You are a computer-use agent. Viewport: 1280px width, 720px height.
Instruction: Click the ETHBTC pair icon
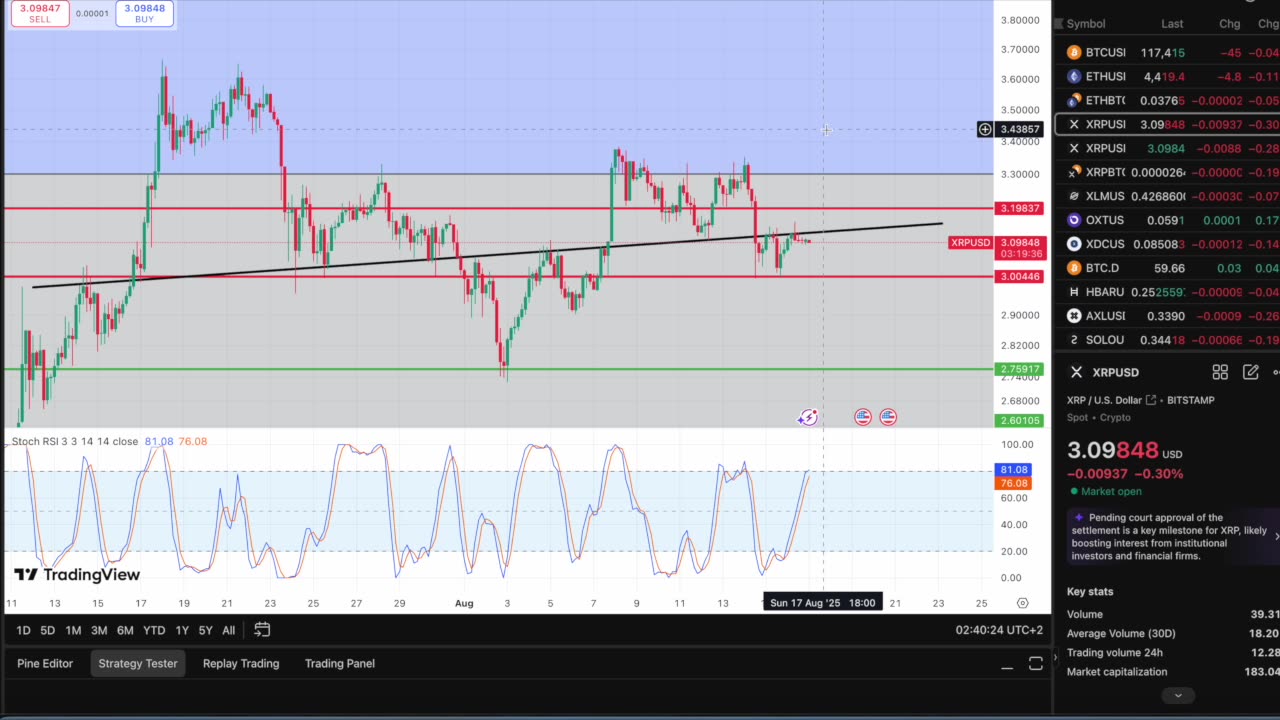1074,100
